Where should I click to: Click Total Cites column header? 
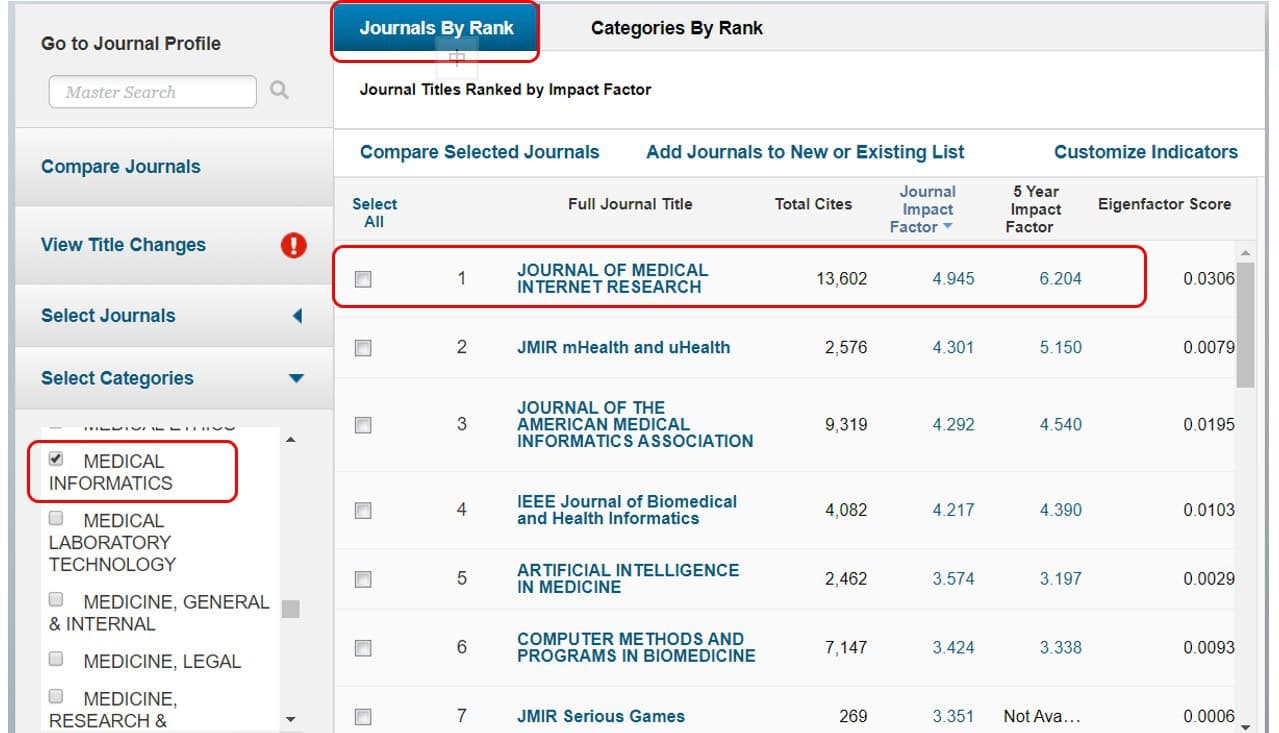point(814,204)
